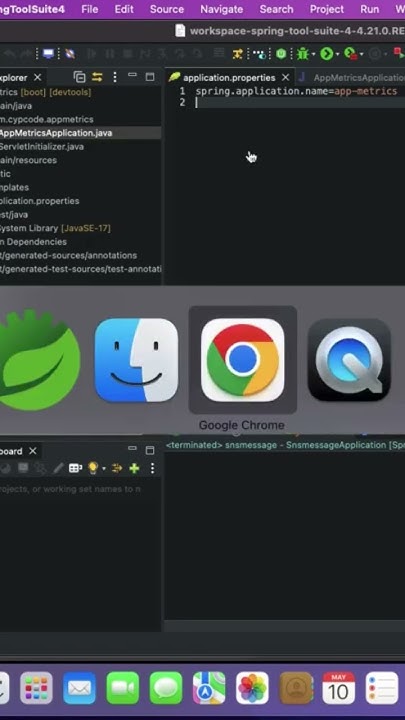405x720 pixels.
Task: Switch to Finder in app switcher
Action: (x=136, y=360)
